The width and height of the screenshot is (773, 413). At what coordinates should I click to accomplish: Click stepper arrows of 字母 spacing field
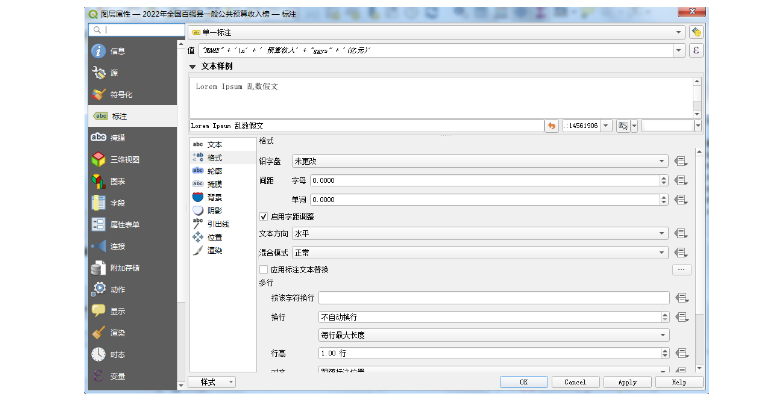click(x=664, y=180)
